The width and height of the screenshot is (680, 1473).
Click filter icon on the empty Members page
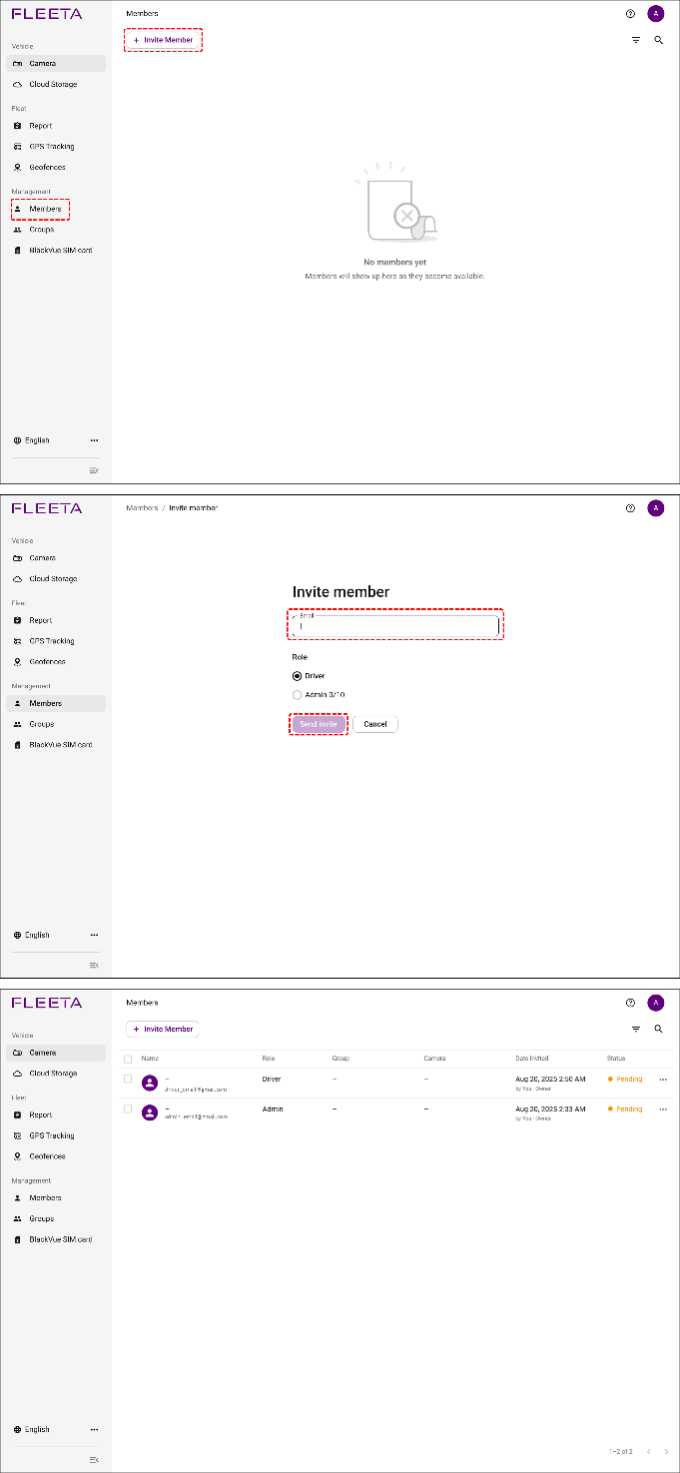coord(636,40)
